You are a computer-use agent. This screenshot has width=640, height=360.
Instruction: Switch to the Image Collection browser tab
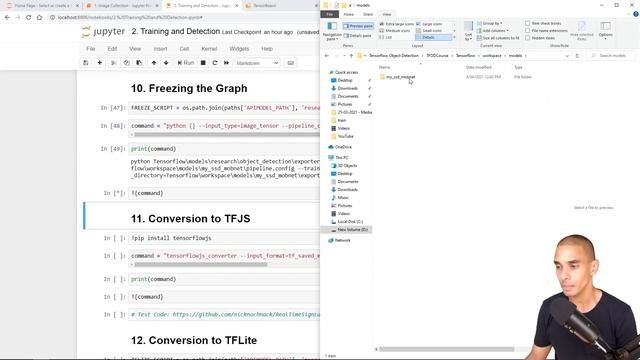(x=122, y=6)
